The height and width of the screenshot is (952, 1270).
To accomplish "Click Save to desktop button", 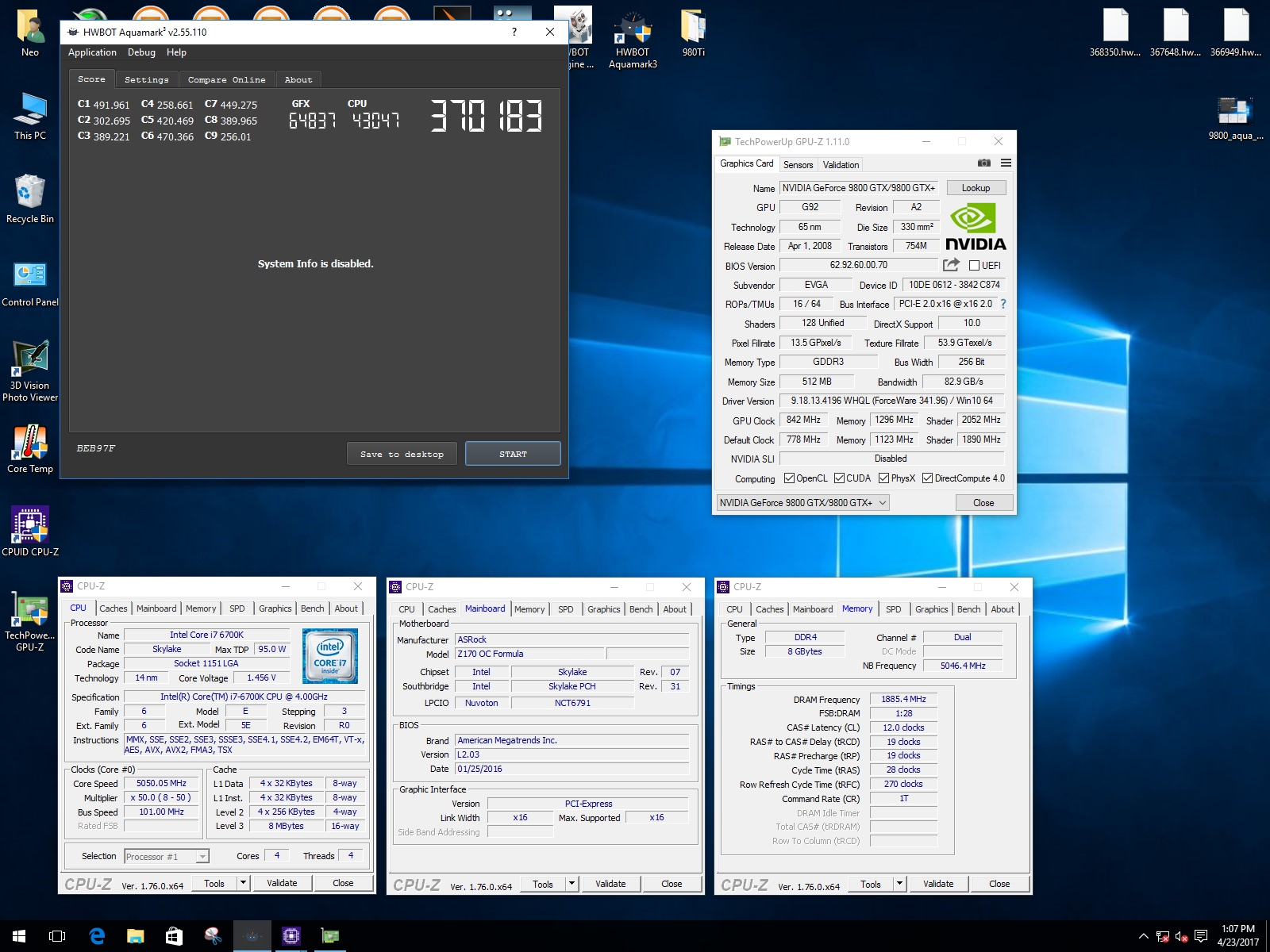I will click(x=402, y=454).
